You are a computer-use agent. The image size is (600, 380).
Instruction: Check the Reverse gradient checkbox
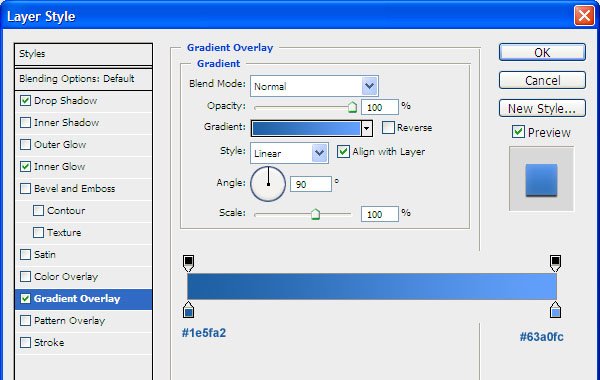[x=388, y=127]
